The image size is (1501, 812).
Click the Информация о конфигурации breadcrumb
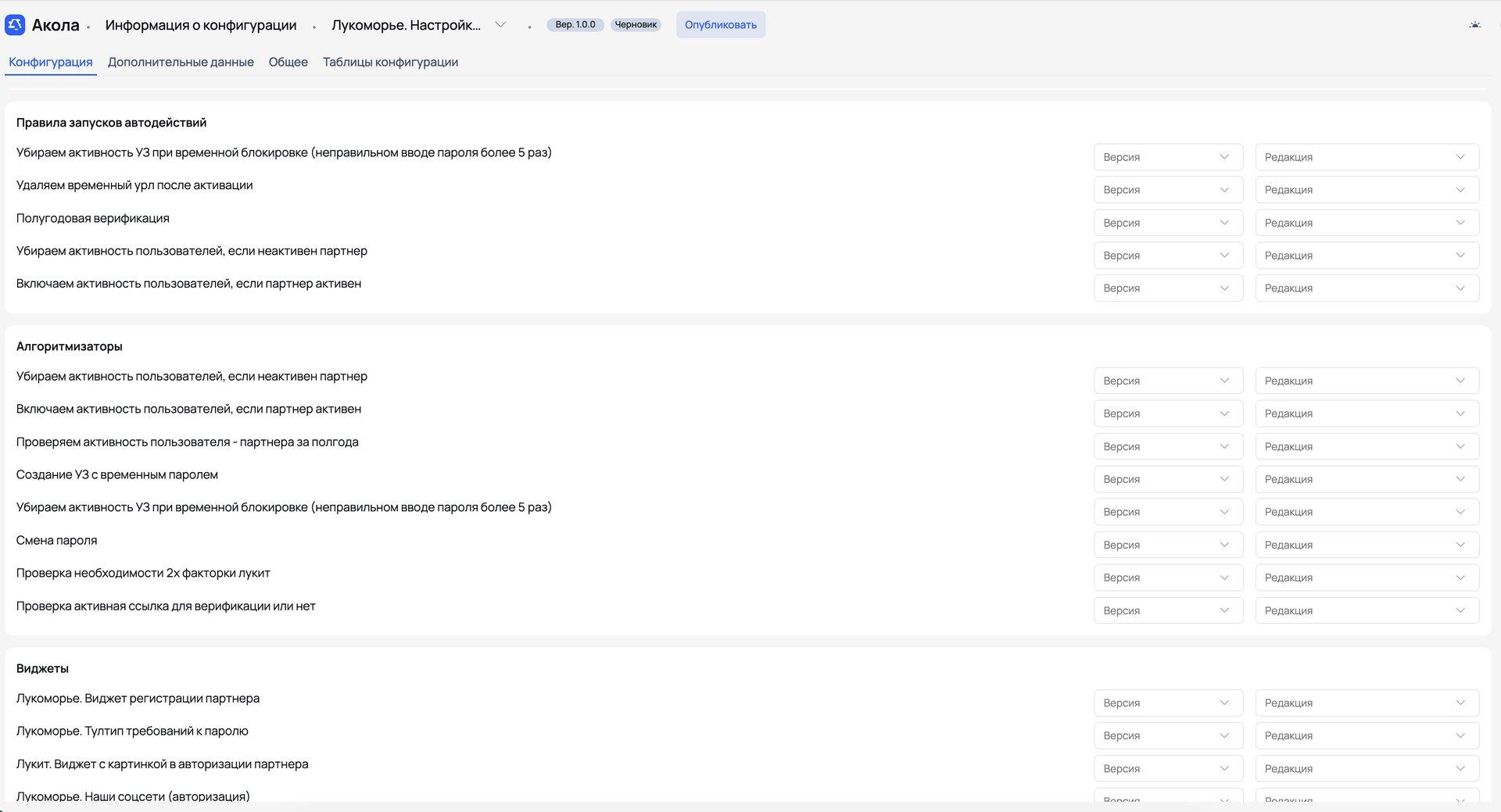click(x=201, y=25)
